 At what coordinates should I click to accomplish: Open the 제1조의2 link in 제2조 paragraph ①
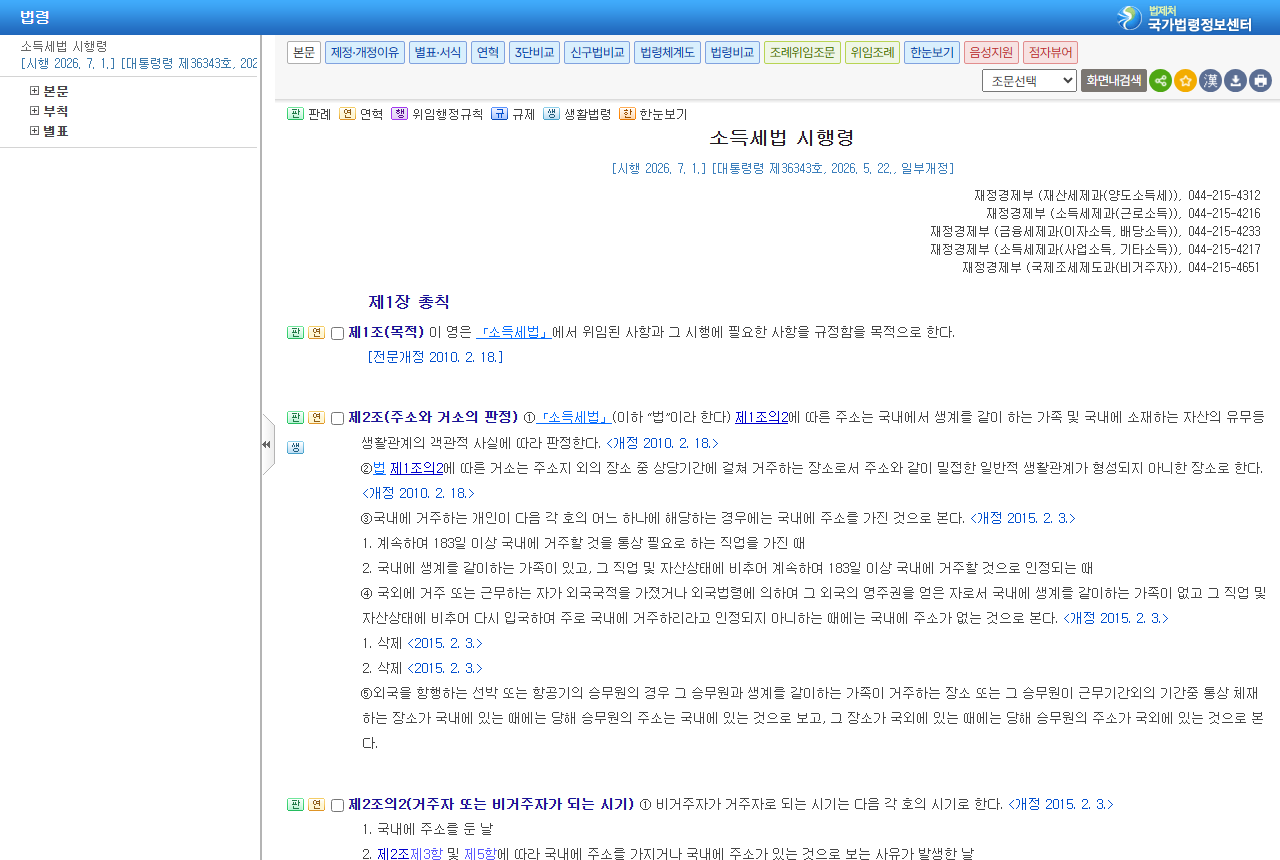[x=762, y=418]
